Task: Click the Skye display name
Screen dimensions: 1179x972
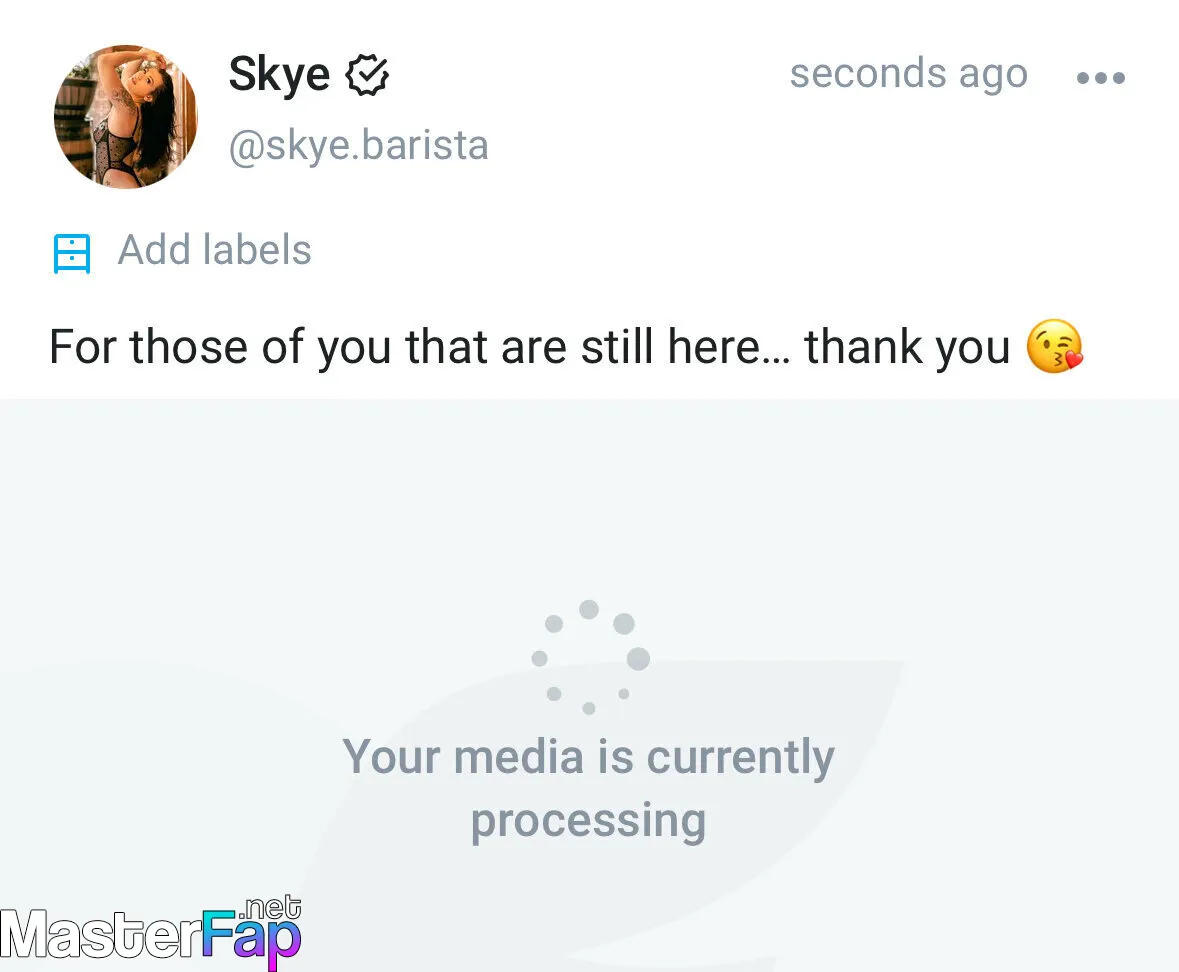Action: pos(279,75)
